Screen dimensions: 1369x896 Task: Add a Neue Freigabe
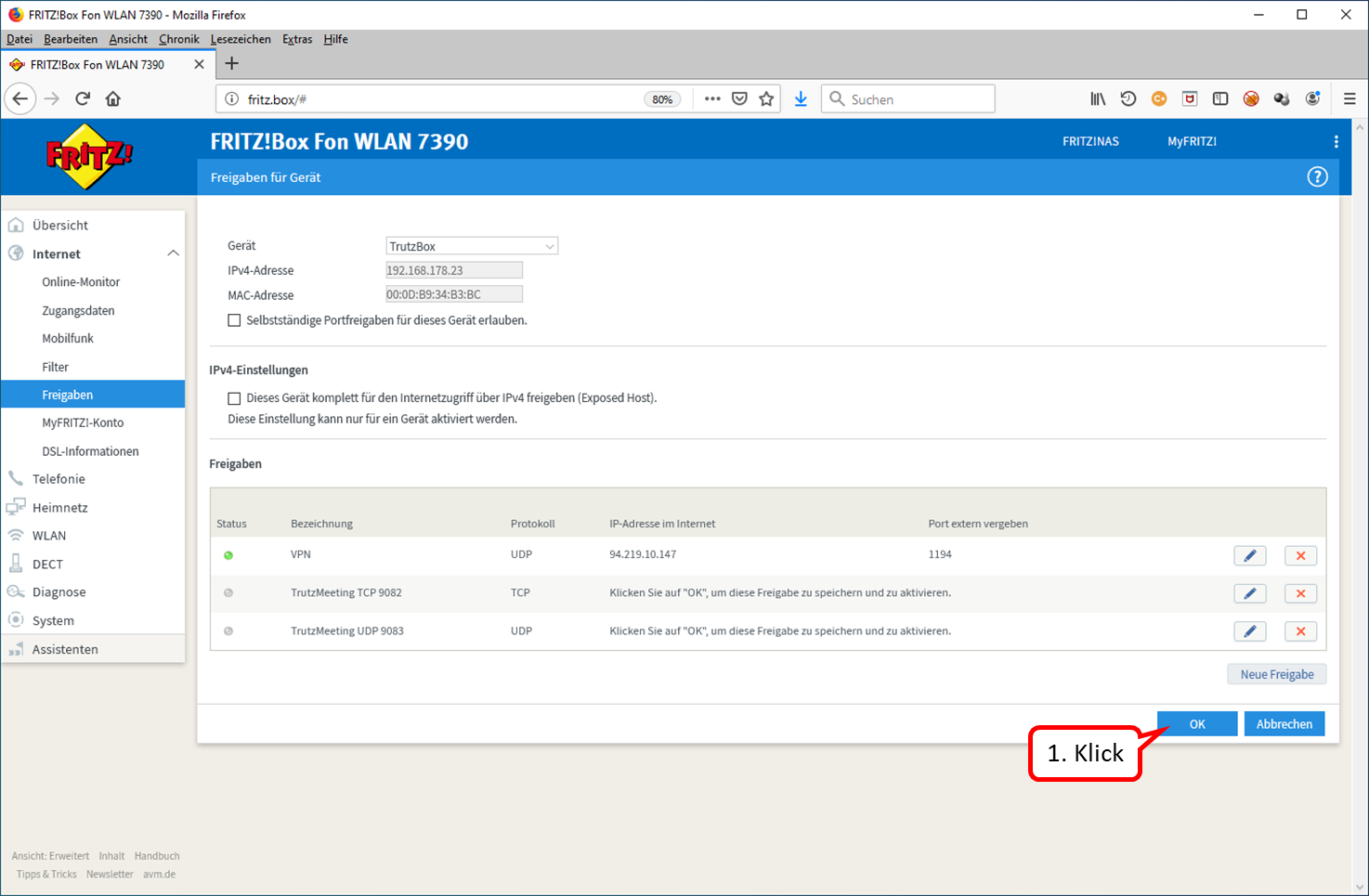(x=1277, y=674)
